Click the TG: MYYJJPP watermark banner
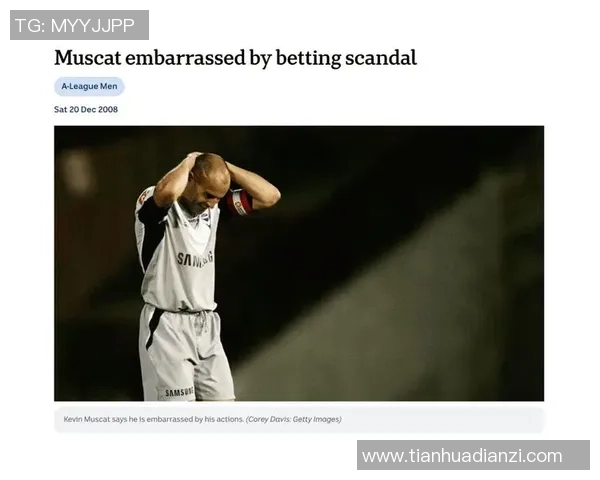 [79, 25]
